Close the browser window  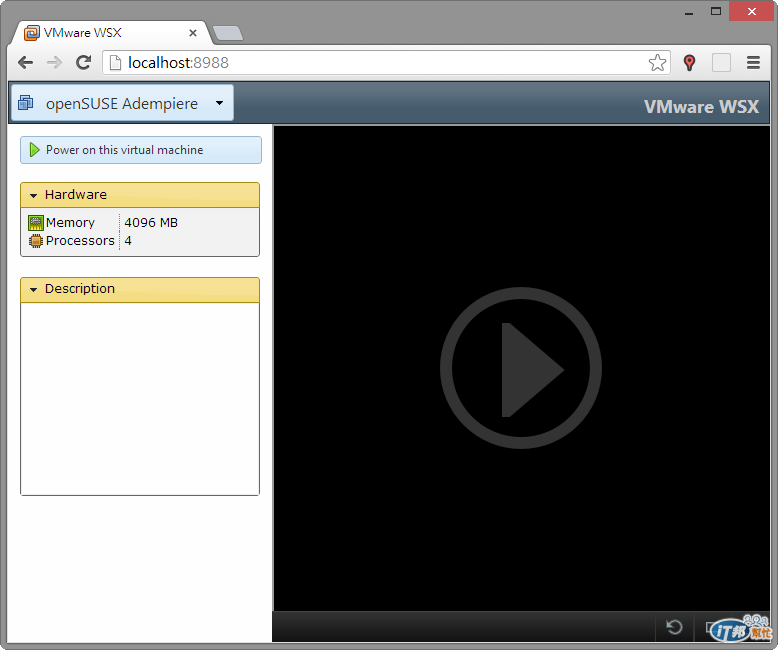pos(752,11)
